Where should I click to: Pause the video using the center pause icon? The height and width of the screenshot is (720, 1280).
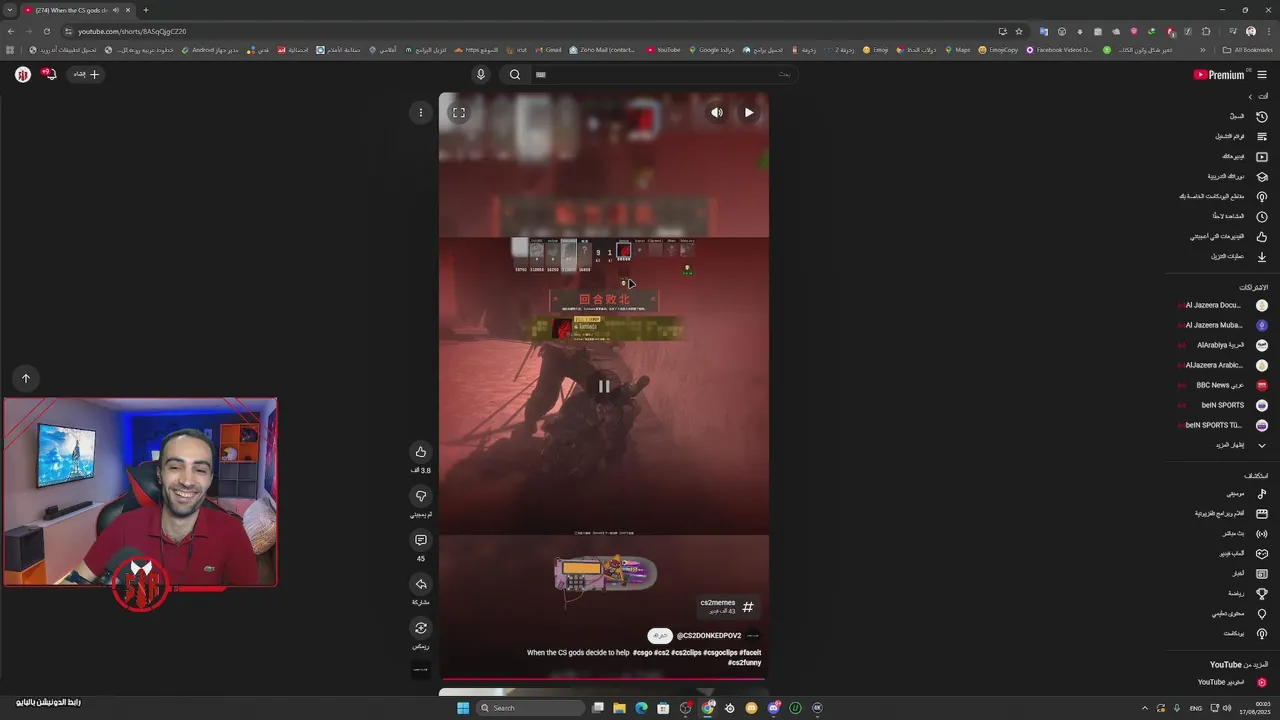[x=604, y=386]
